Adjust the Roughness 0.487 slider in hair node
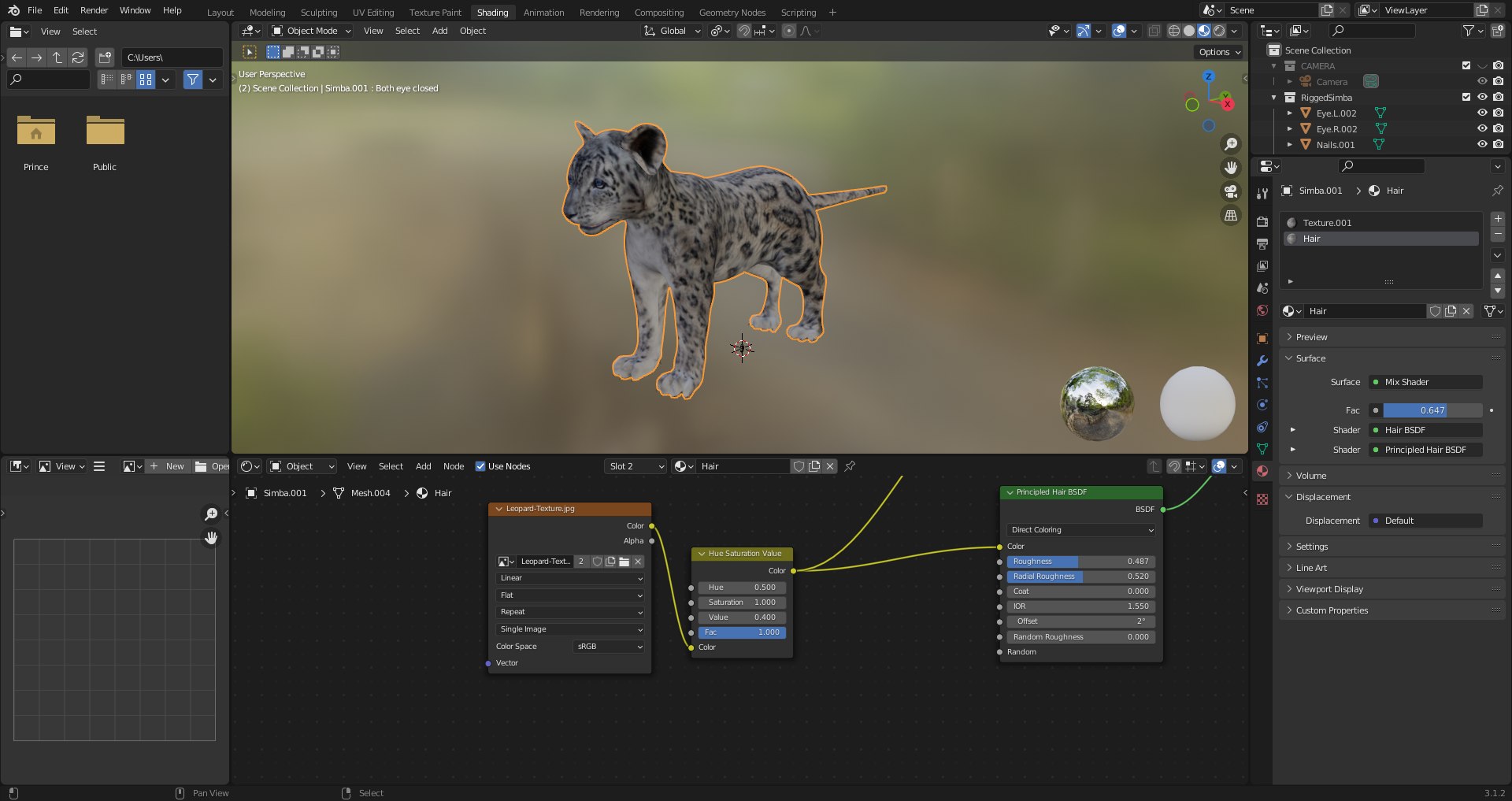 [x=1081, y=562]
